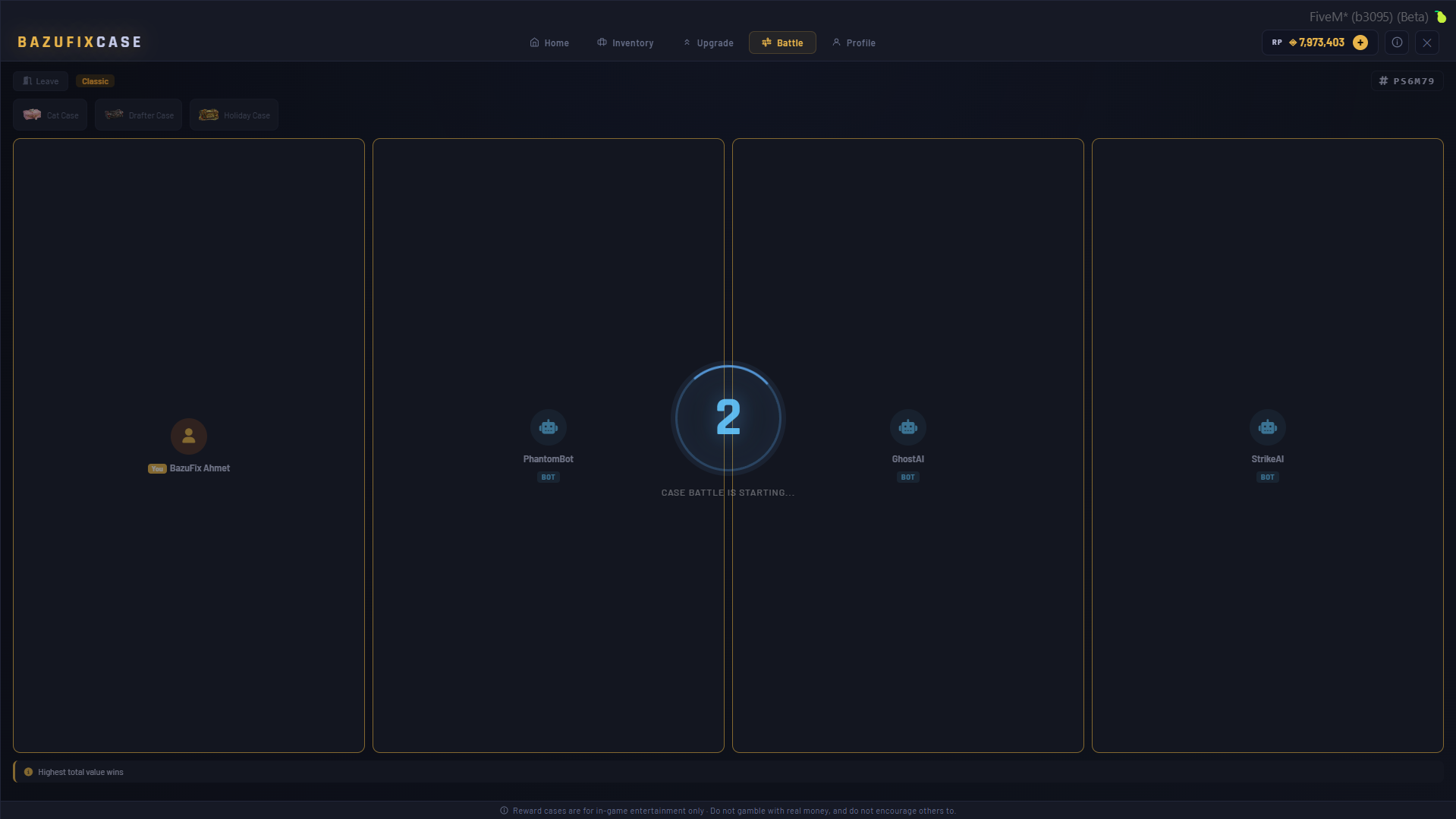Select the Drafter Case chip
The height and width of the screenshot is (819, 1456).
click(x=139, y=115)
